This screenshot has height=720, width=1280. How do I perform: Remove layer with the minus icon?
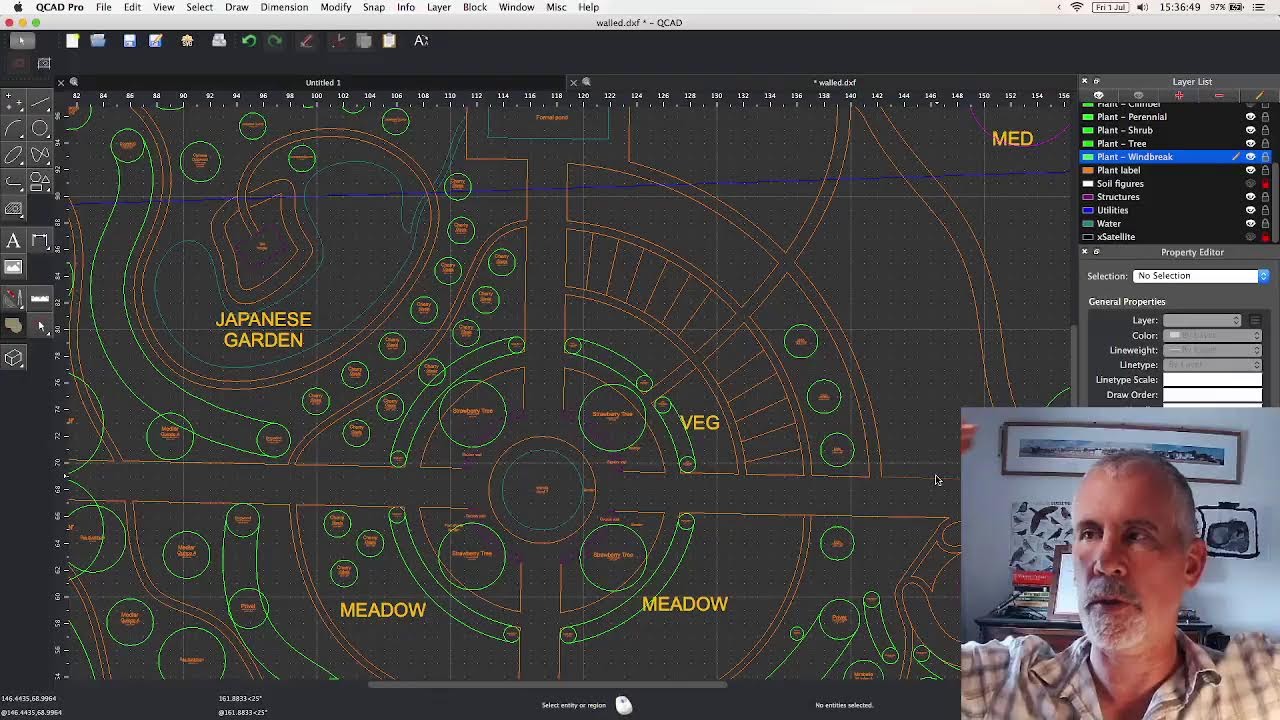(x=1219, y=96)
